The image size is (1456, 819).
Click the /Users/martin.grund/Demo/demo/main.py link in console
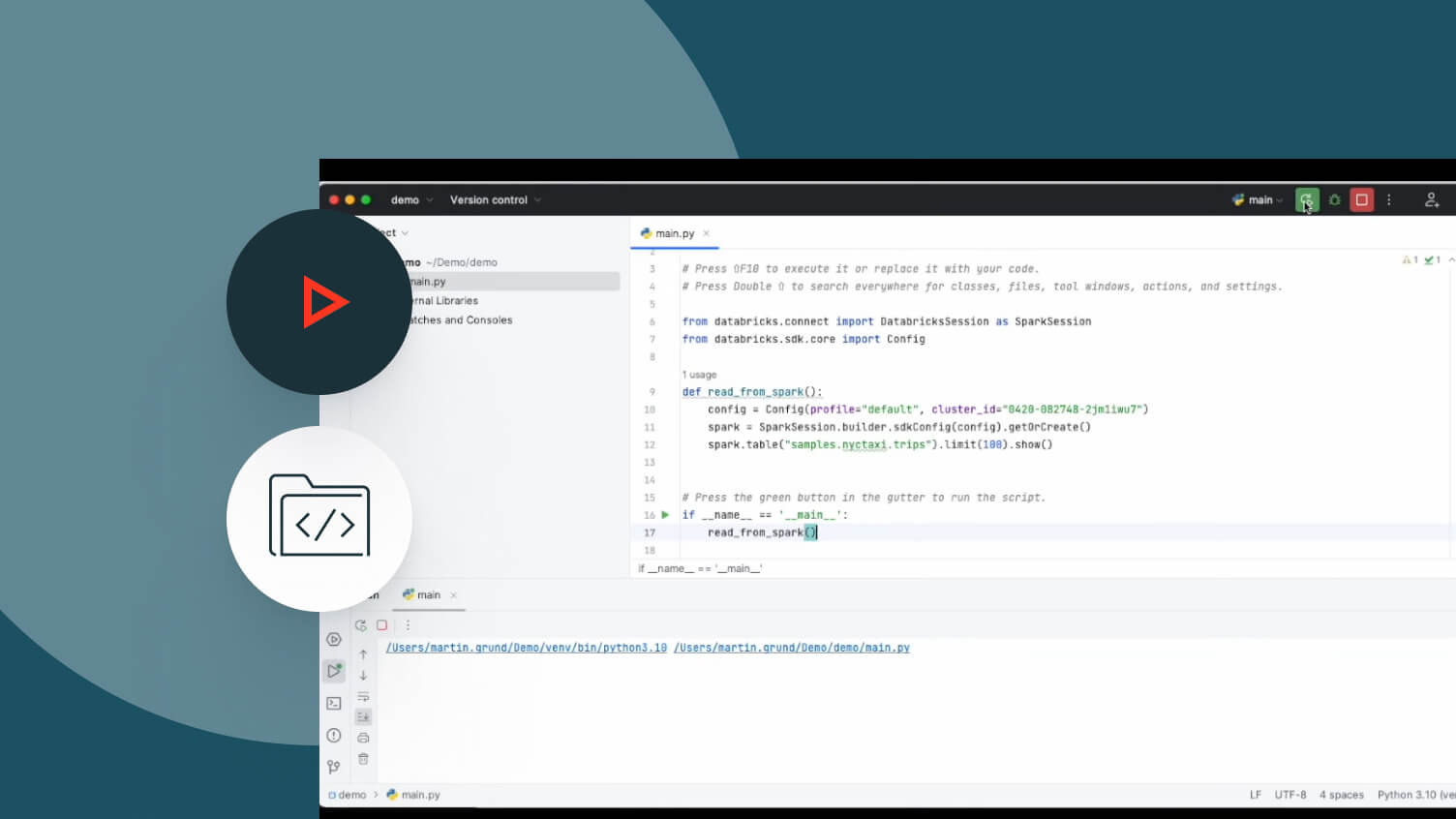791,648
